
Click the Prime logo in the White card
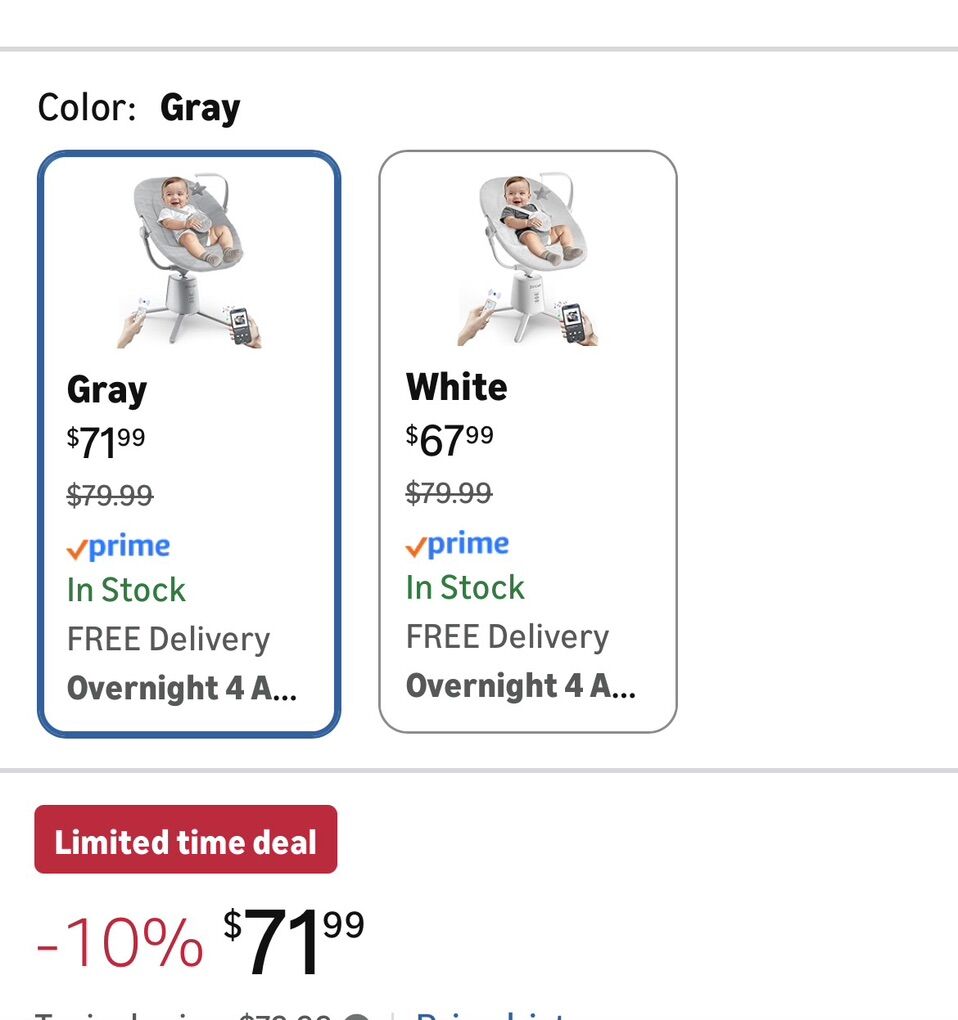[457, 544]
